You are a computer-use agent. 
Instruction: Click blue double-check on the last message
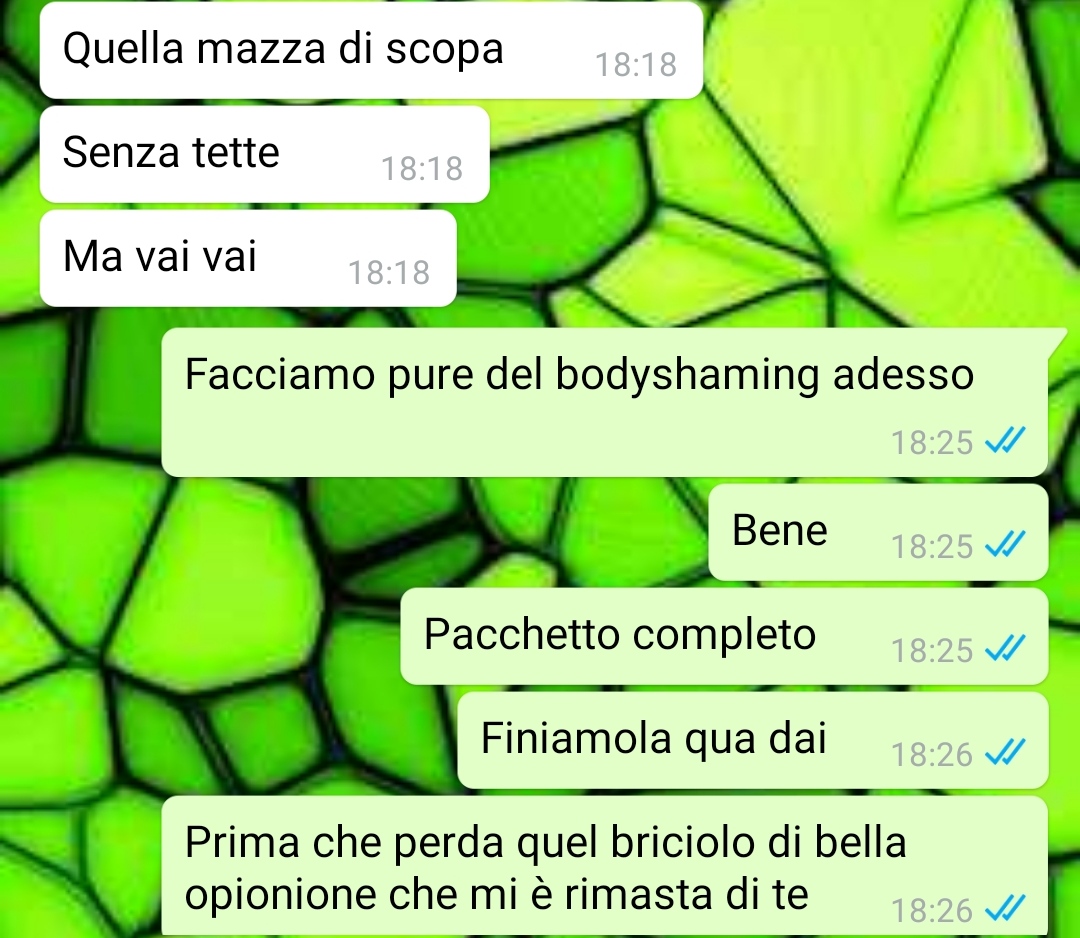pyautogui.click(x=1006, y=908)
